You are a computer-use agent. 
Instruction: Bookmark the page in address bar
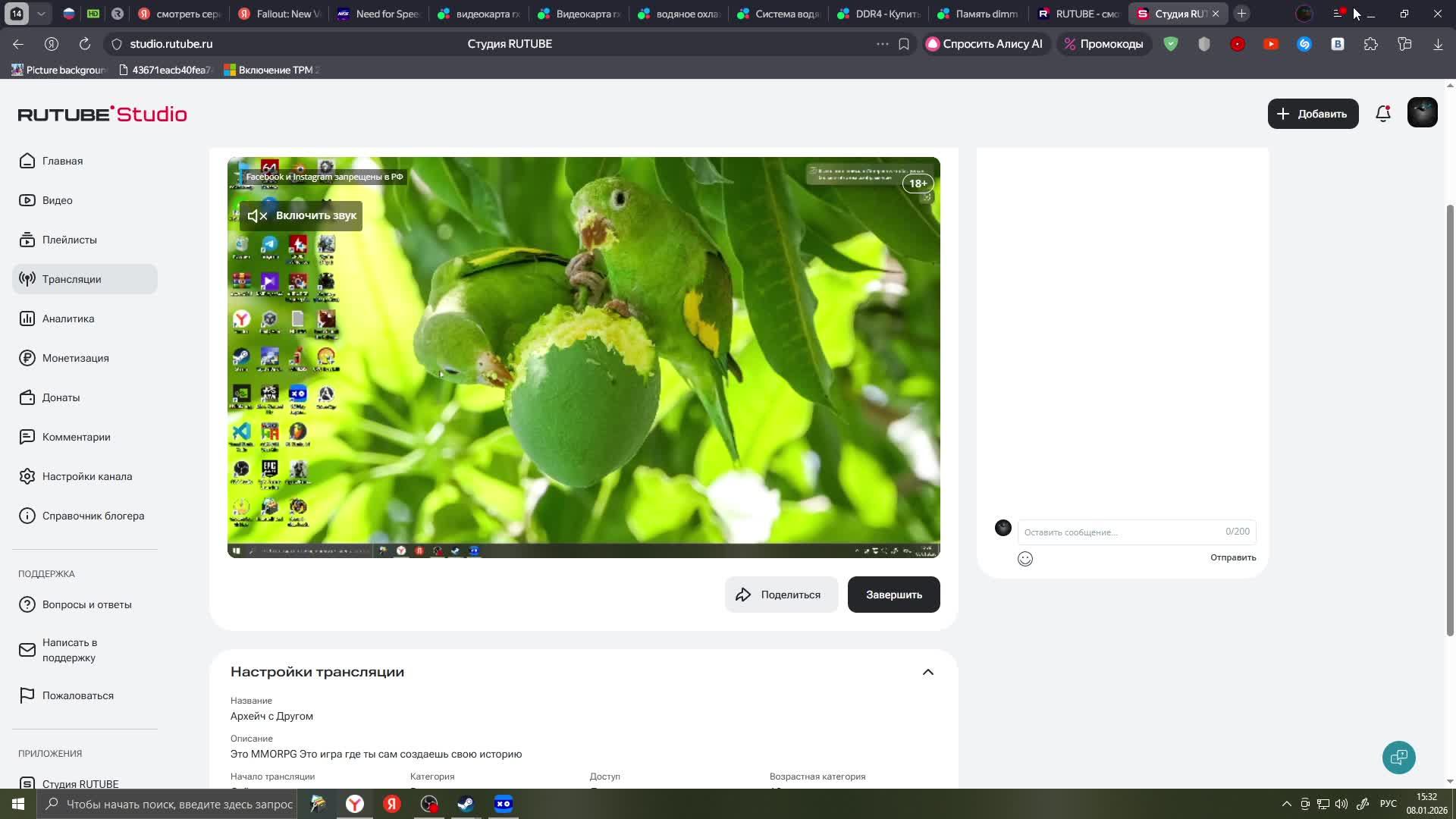pyautogui.click(x=904, y=44)
